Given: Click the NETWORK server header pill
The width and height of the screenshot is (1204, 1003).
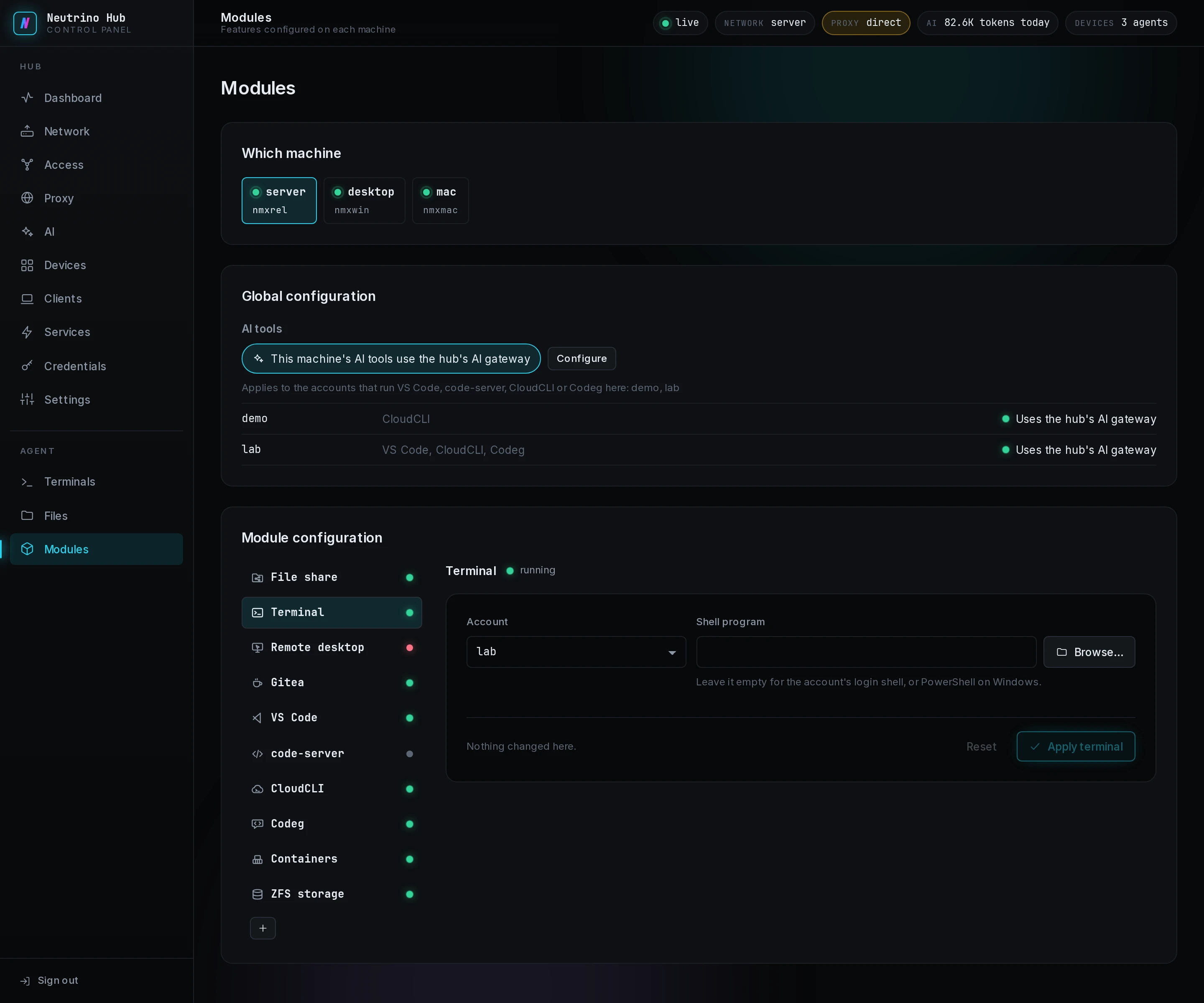Looking at the screenshot, I should [x=764, y=23].
